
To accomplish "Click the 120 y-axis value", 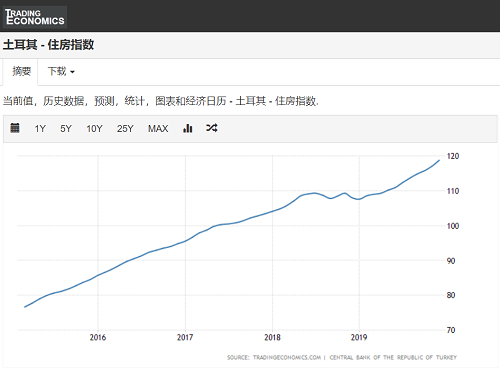I will [453, 156].
